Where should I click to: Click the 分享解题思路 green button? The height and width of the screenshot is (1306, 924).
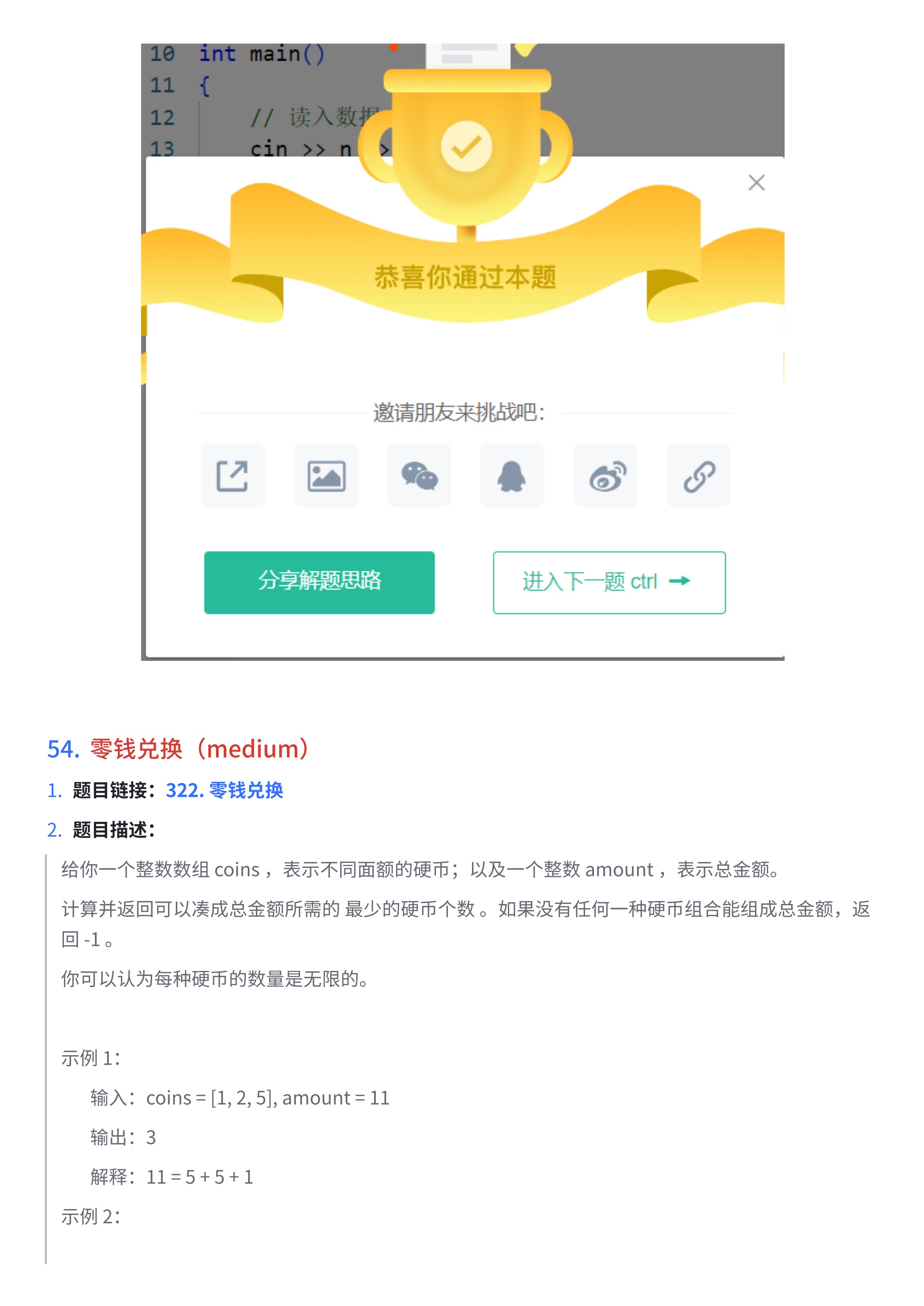pyautogui.click(x=320, y=582)
